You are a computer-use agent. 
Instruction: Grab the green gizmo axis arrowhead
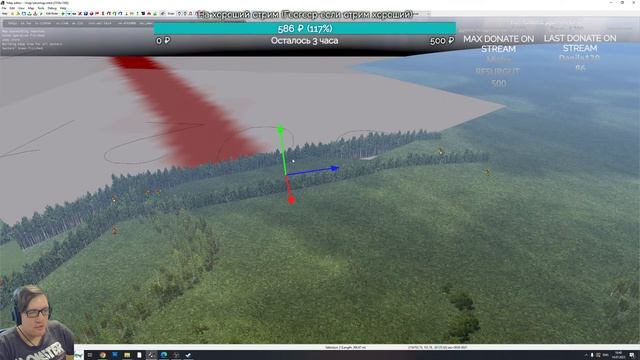pyautogui.click(x=280, y=130)
